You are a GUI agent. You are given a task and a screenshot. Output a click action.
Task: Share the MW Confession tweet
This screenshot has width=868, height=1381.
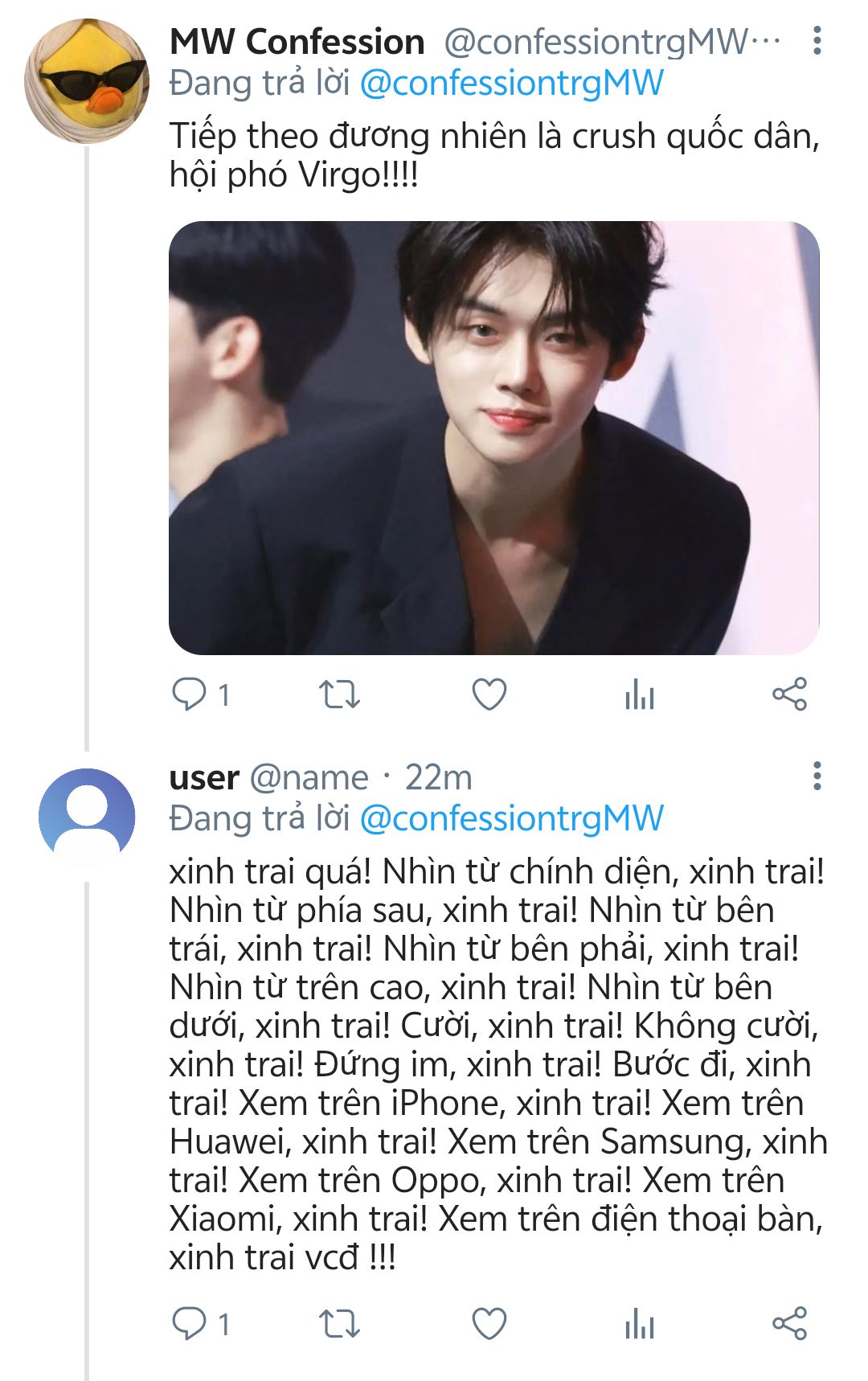click(x=789, y=695)
